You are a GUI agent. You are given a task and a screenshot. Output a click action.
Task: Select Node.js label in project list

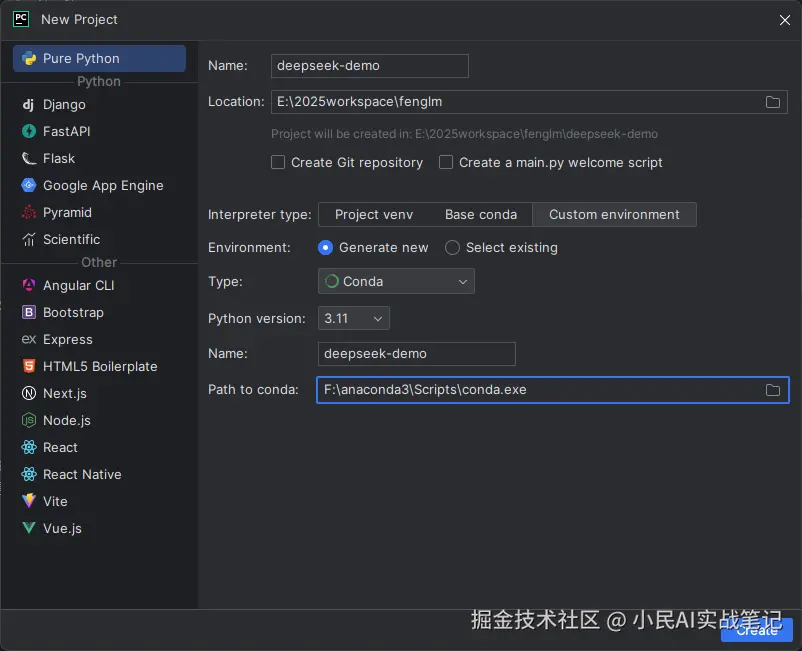click(x=67, y=420)
